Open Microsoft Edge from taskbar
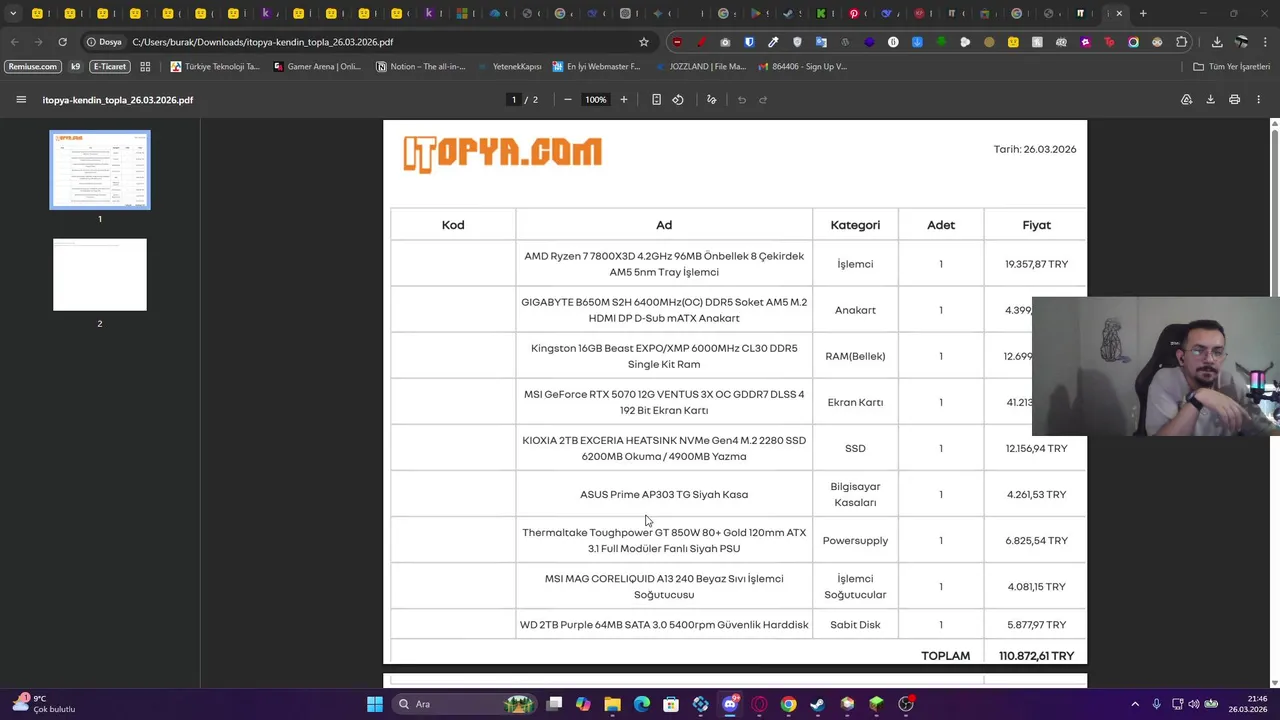The height and width of the screenshot is (720, 1280). pyautogui.click(x=642, y=704)
